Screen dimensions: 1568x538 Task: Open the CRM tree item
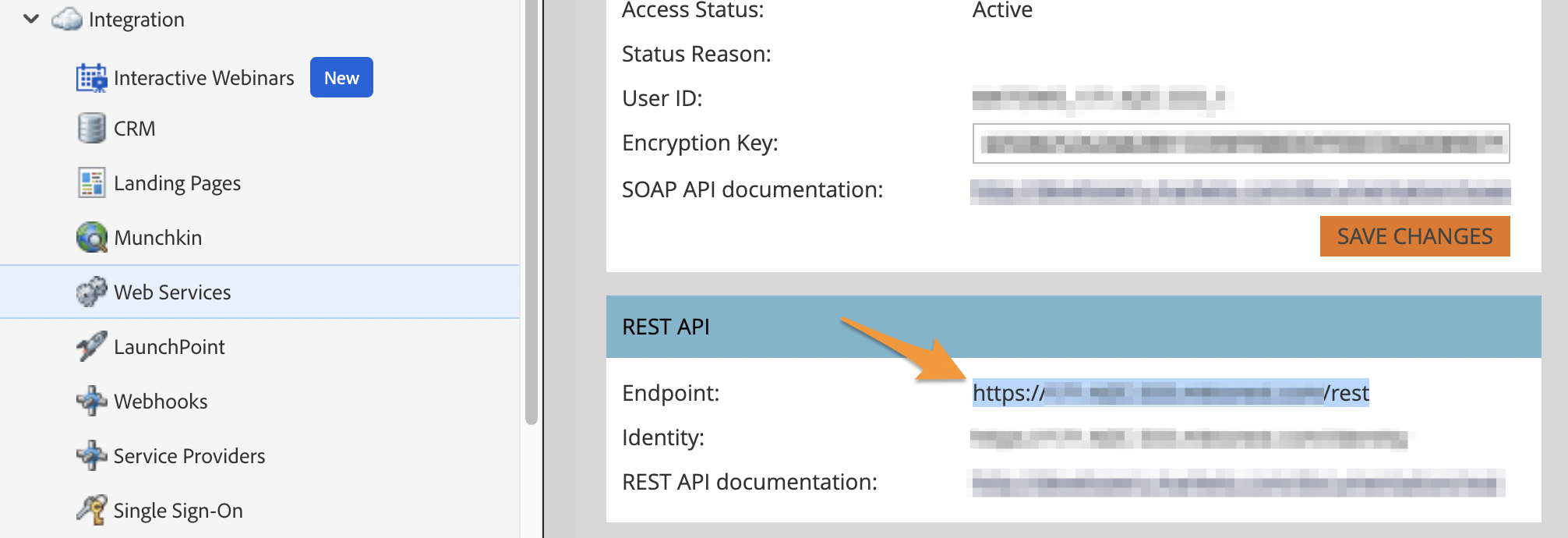(x=134, y=129)
